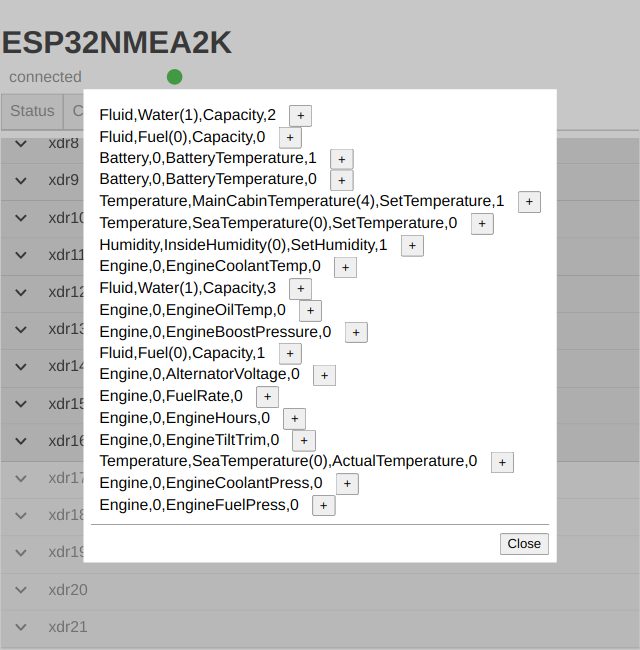Click + beside Engine,0,AlternatorVoltage,0

(x=324, y=376)
